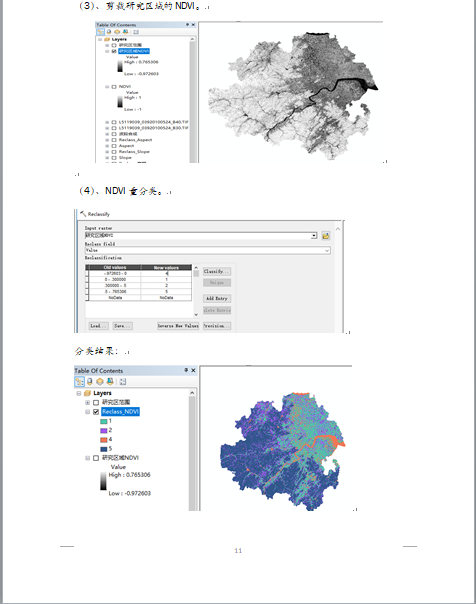Click purple swatch for class 2
The image size is (476, 604).
104,431
